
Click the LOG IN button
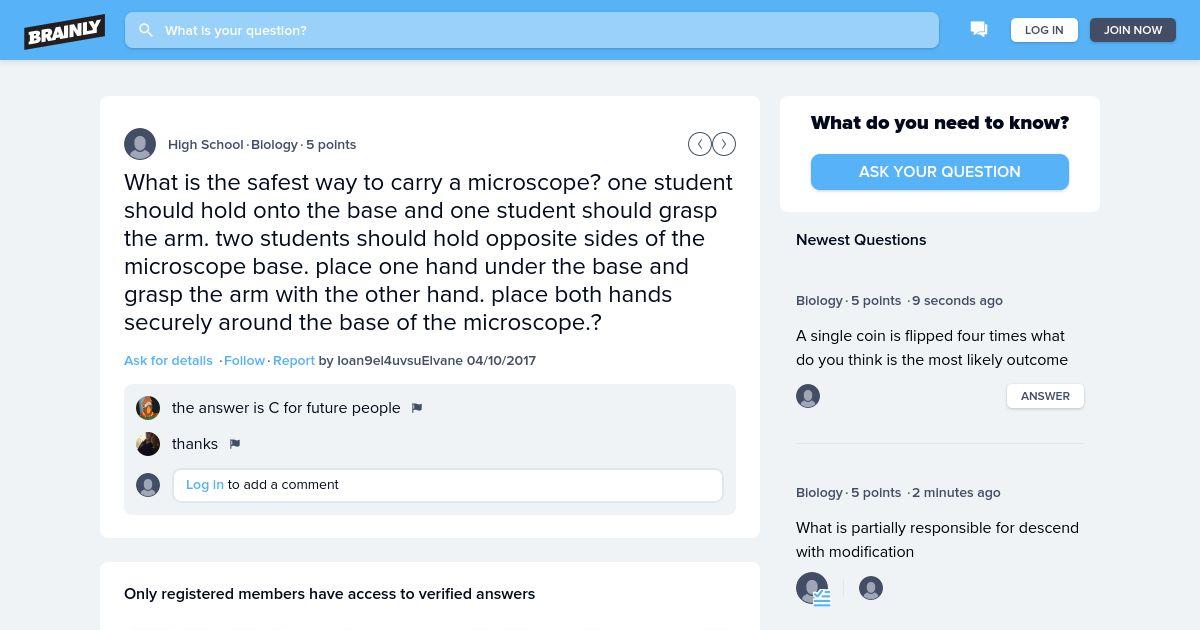(1044, 30)
